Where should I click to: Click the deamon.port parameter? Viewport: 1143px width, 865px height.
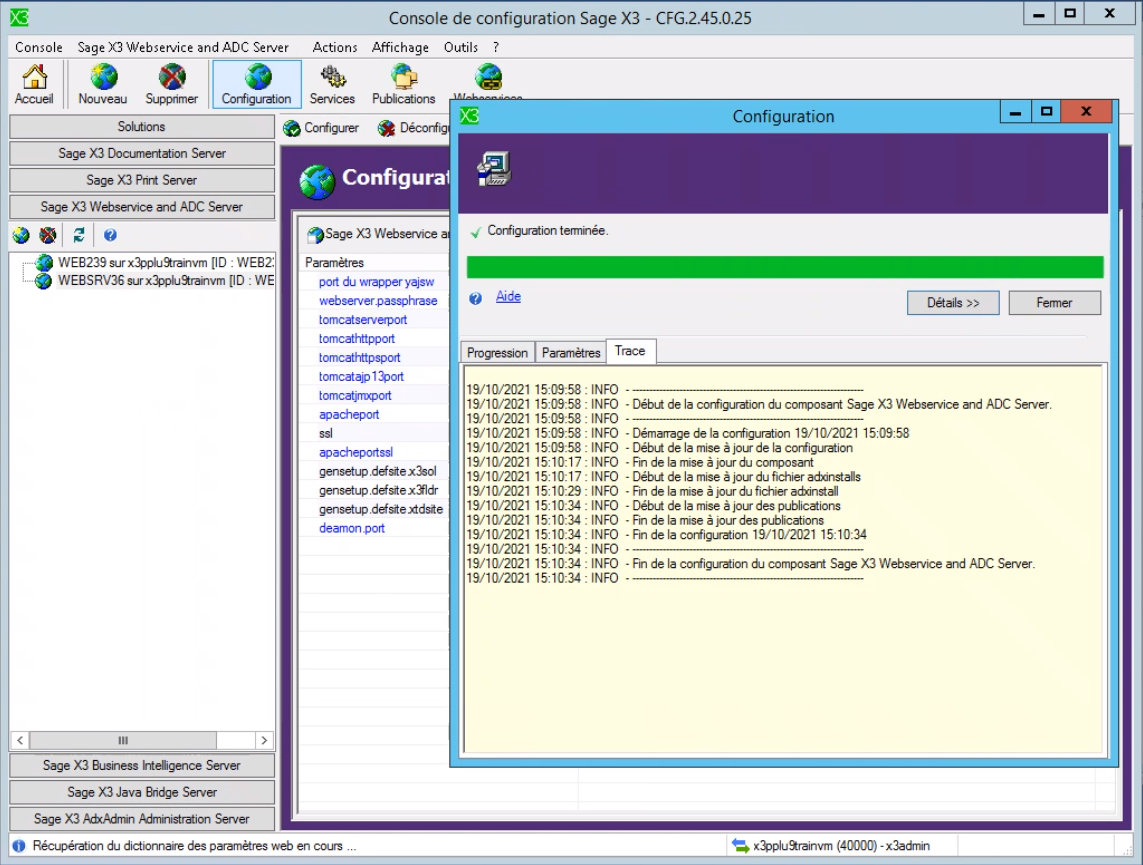(x=351, y=528)
